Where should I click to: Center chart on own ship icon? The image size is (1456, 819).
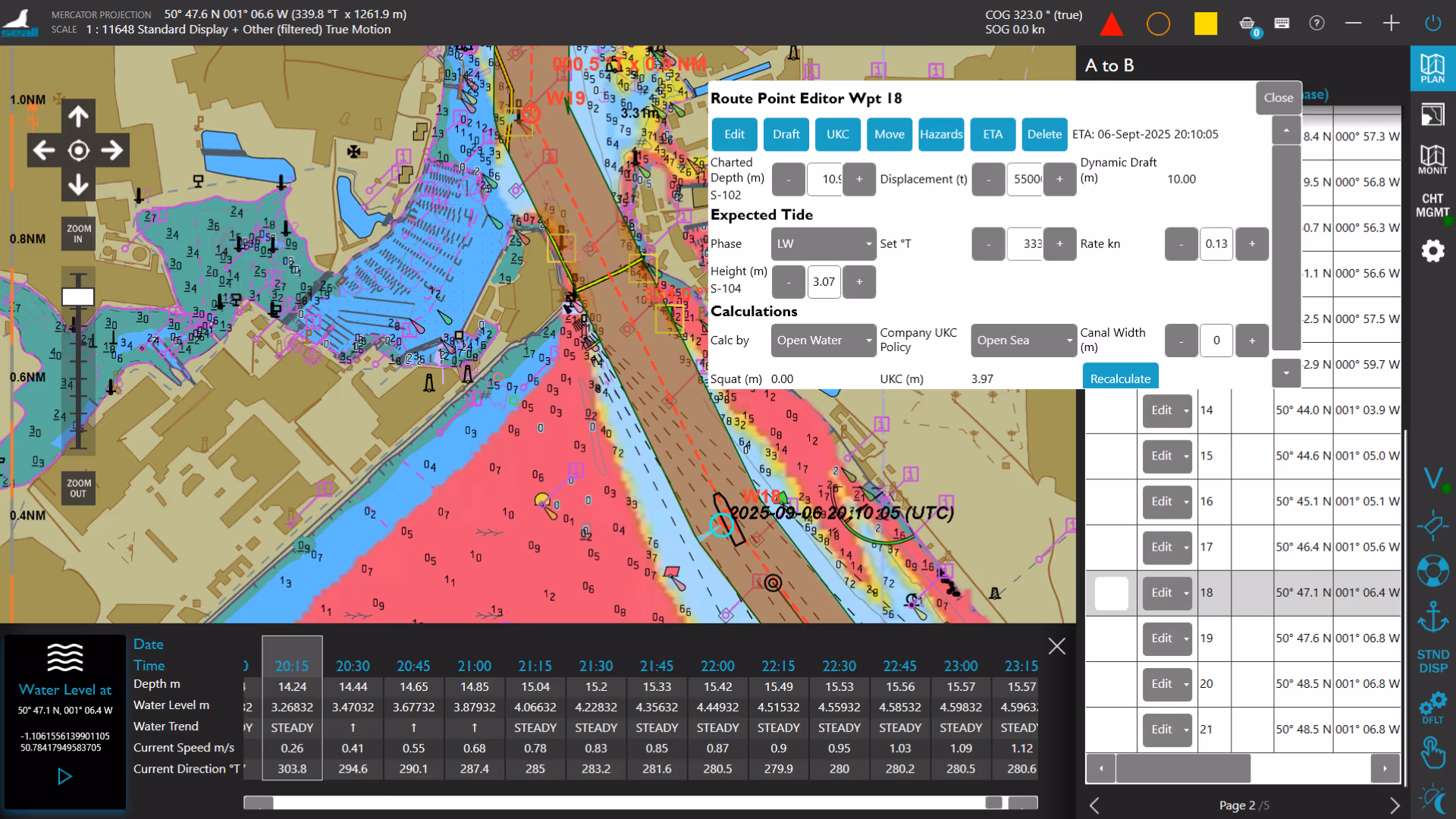click(78, 150)
